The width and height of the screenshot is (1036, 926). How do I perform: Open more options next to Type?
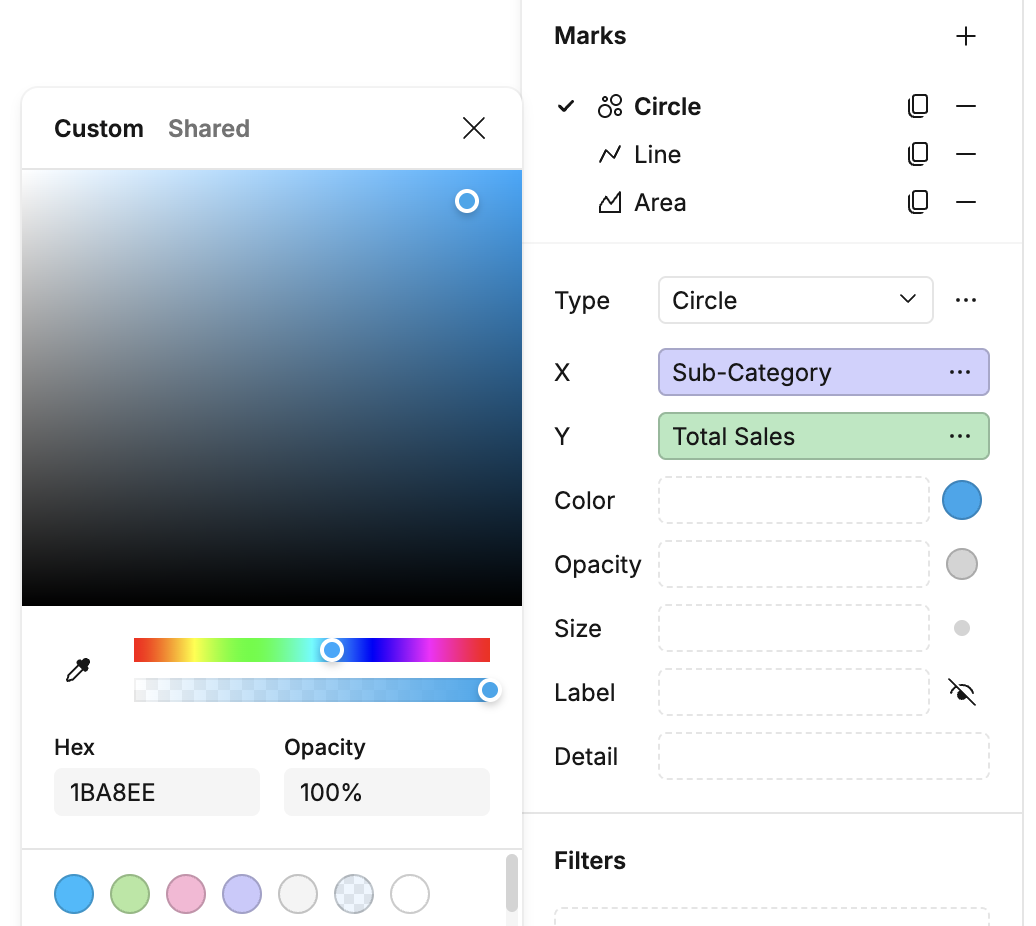(x=965, y=301)
